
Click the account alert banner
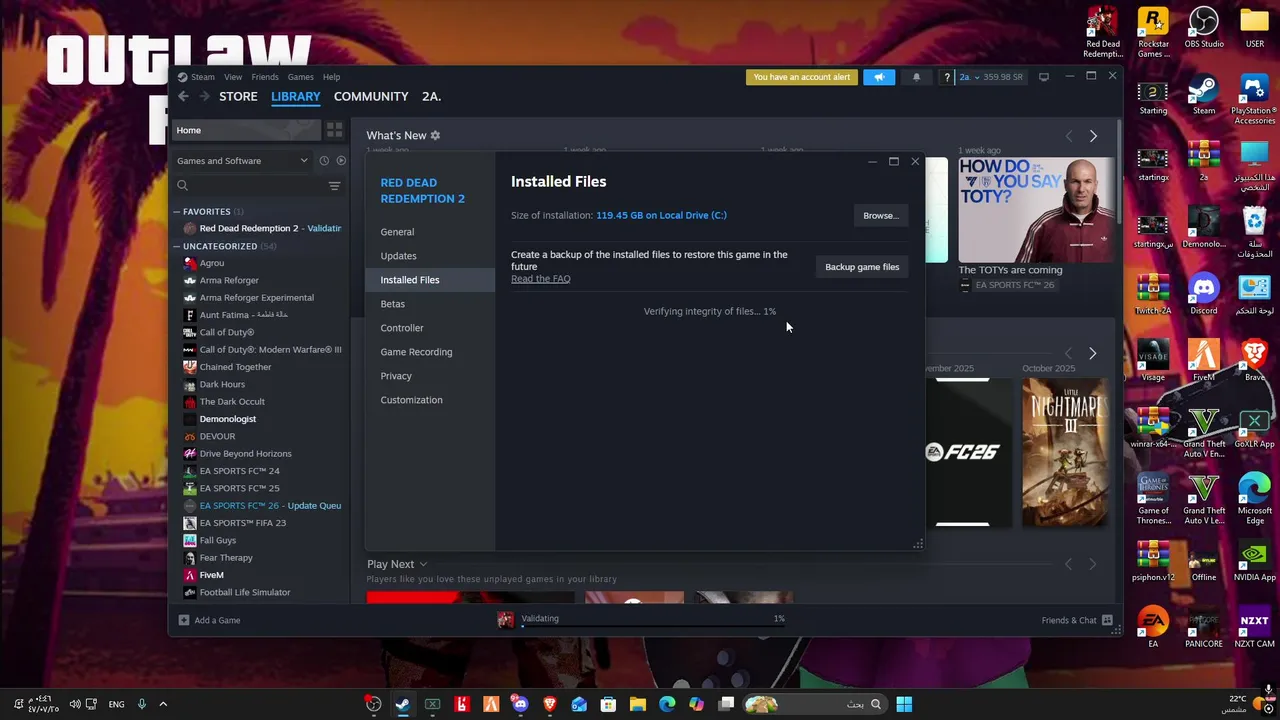(801, 77)
